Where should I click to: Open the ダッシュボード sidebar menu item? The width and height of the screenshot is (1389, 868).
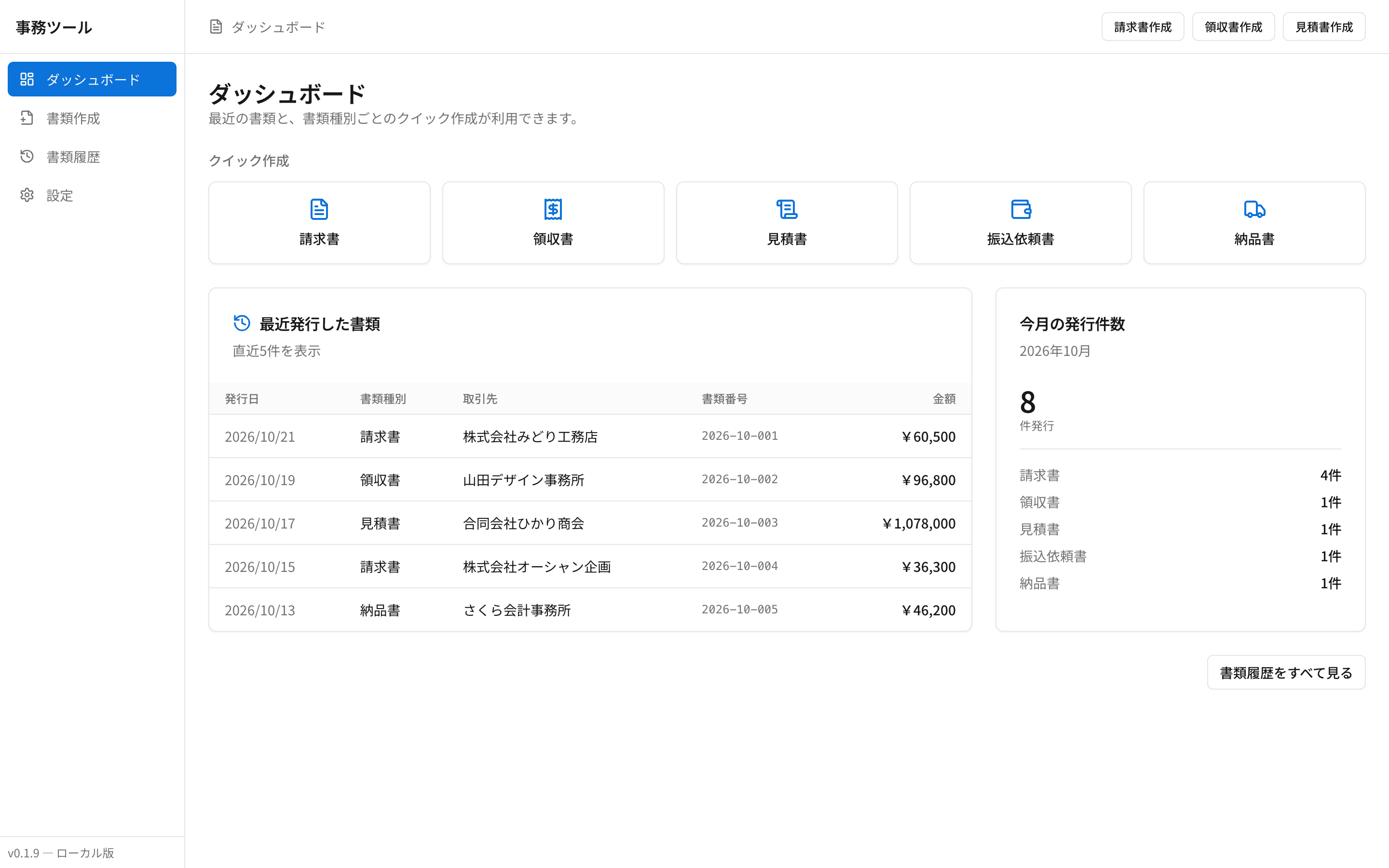[x=92, y=79]
